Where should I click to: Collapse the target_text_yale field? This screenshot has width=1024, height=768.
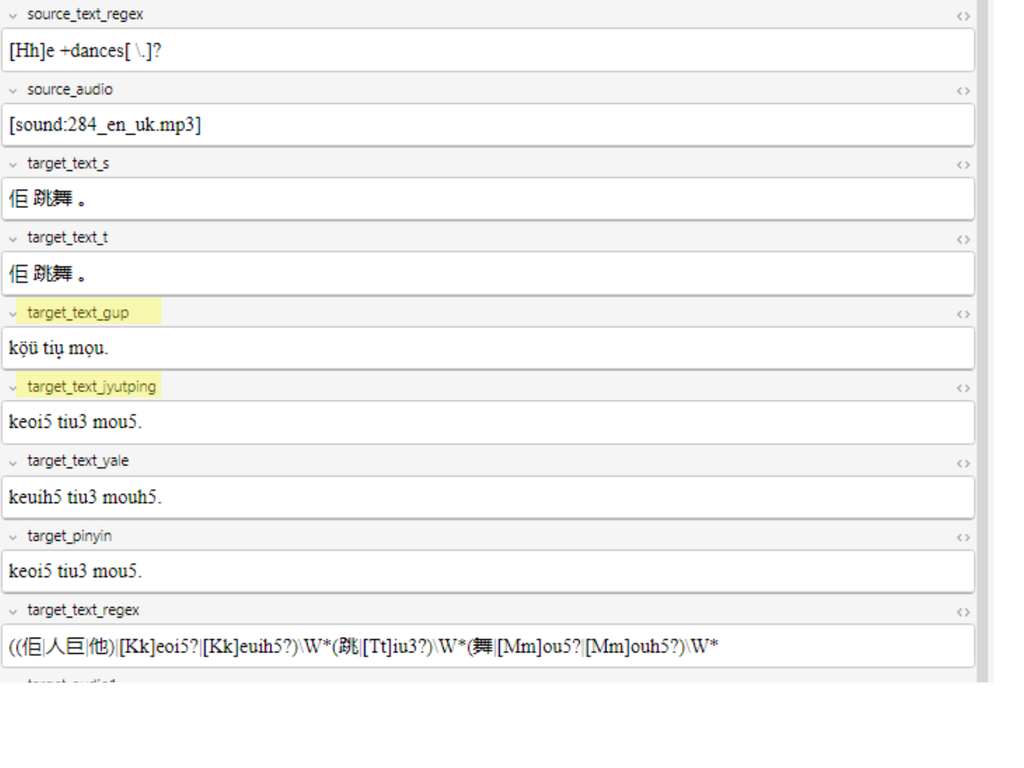[x=12, y=463]
